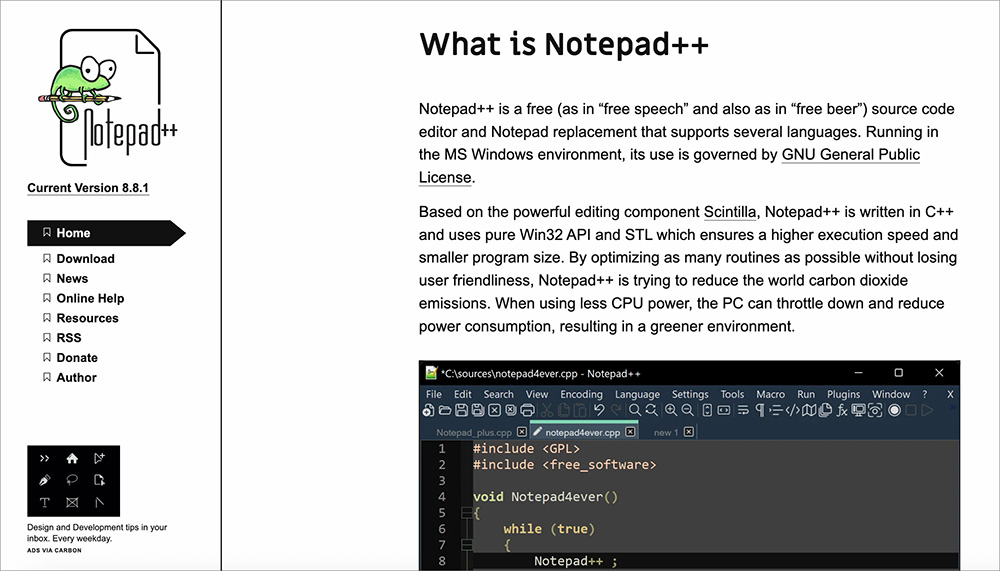Open the News sidebar link
This screenshot has height=571, width=1000.
click(x=72, y=278)
